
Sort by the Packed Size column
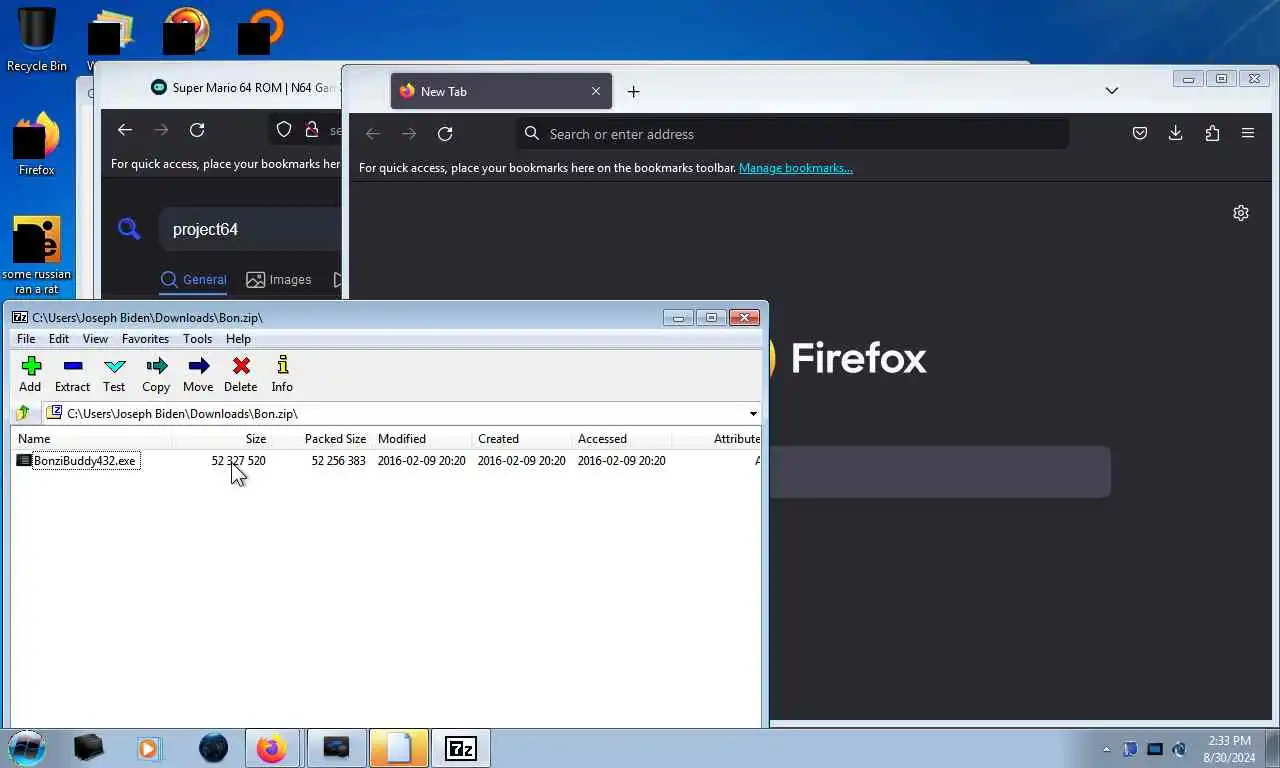(x=321, y=439)
